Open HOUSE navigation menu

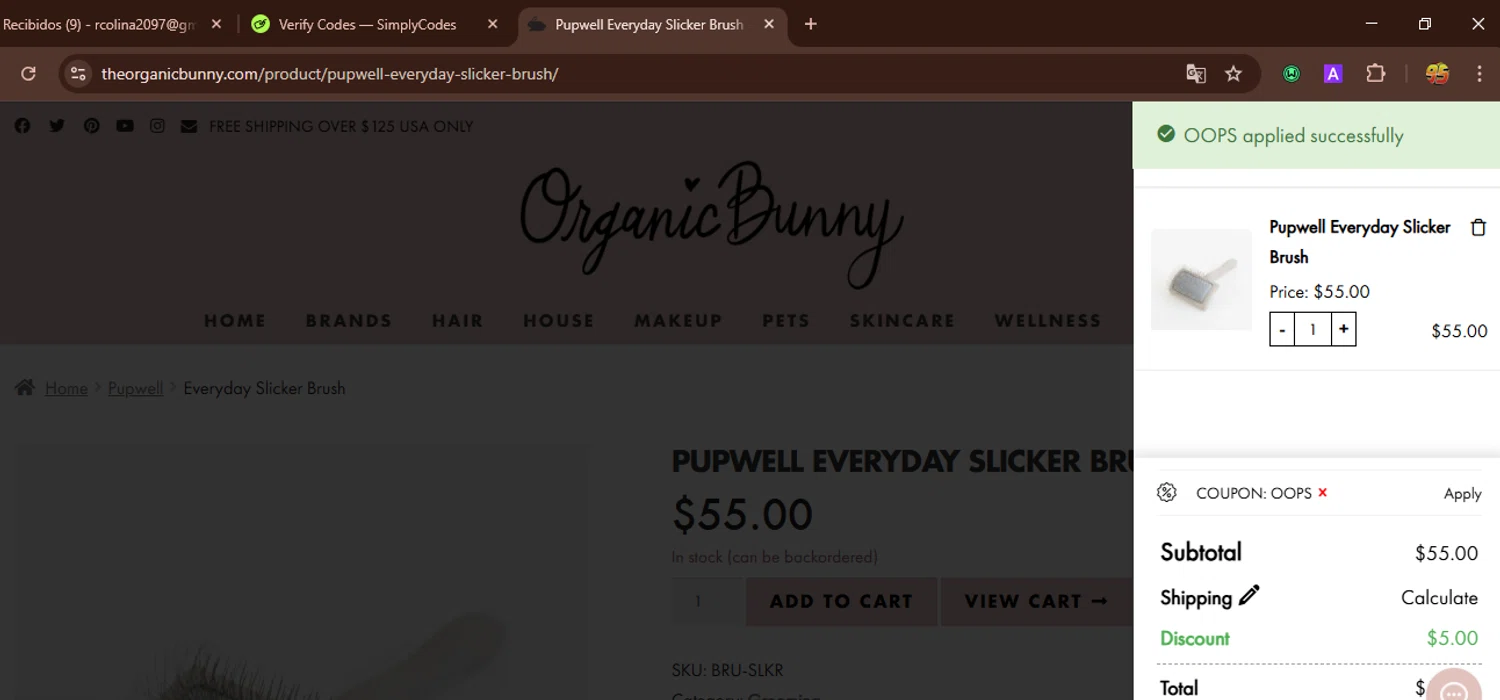(558, 321)
